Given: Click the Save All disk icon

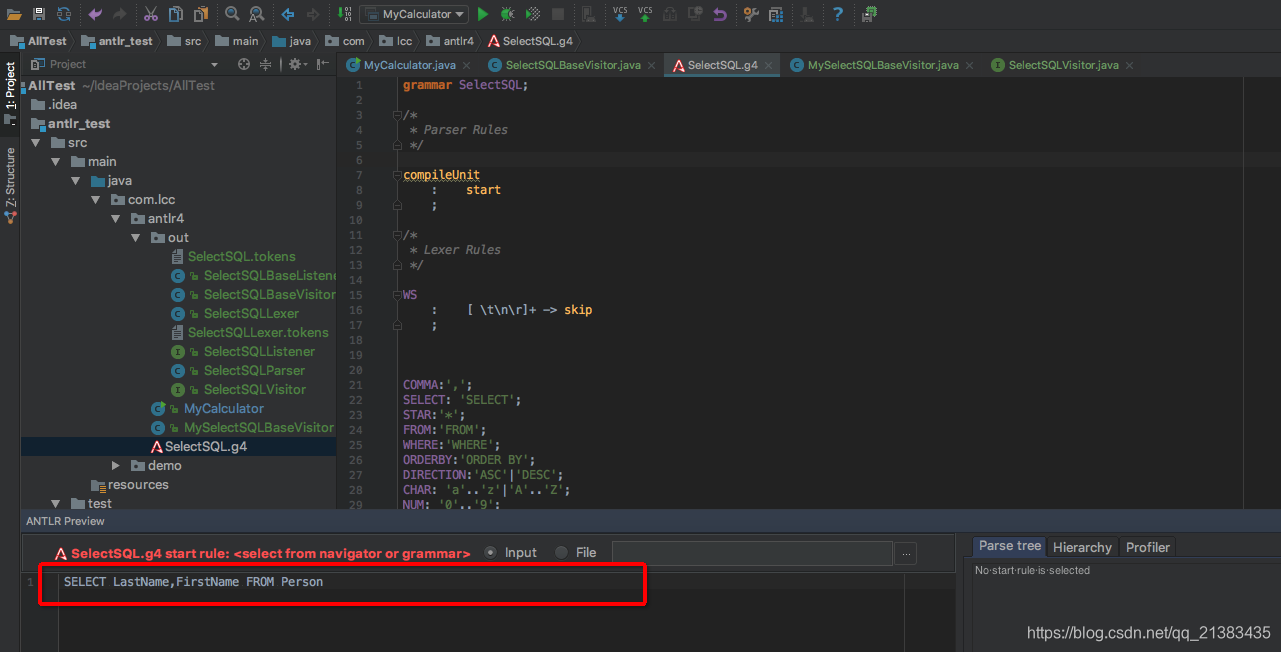Looking at the screenshot, I should (39, 14).
